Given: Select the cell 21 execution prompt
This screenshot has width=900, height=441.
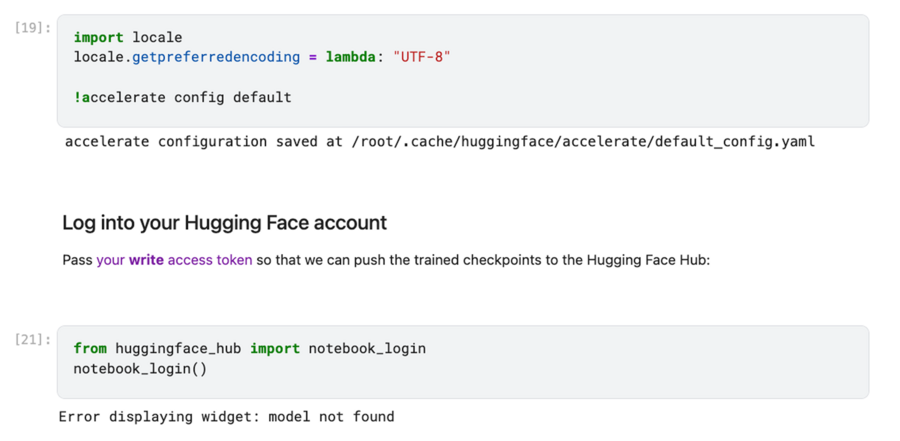Looking at the screenshot, I should (x=33, y=340).
